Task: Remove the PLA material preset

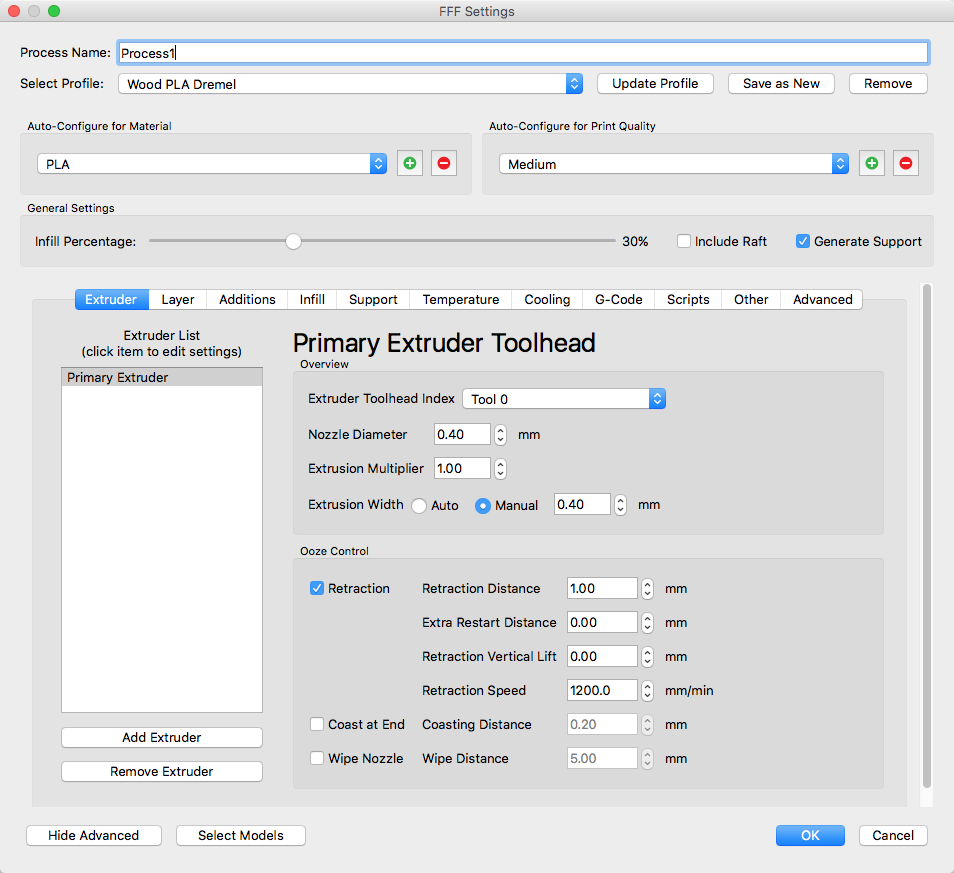Action: (x=444, y=164)
